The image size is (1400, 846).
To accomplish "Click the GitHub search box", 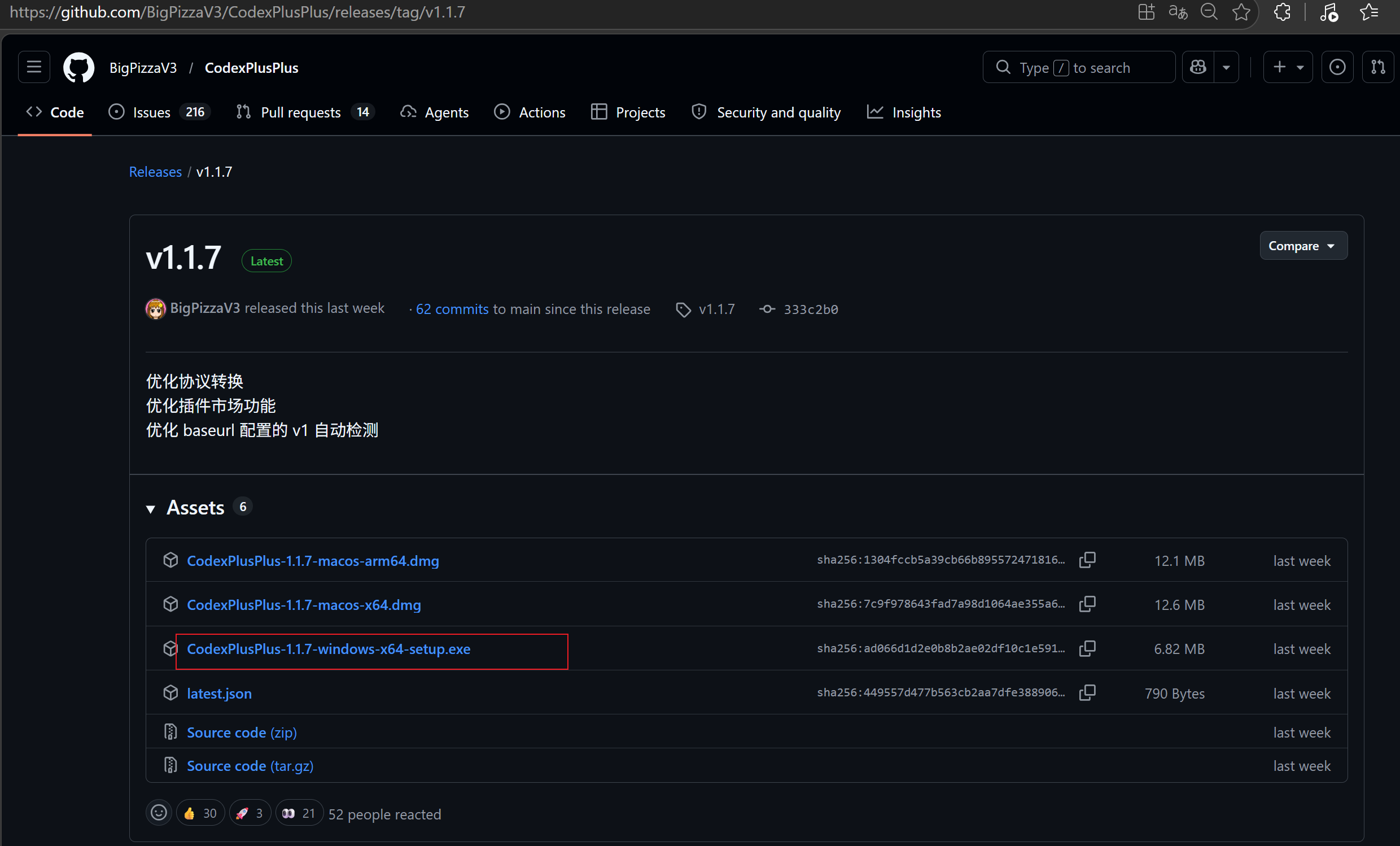I will [1079, 67].
